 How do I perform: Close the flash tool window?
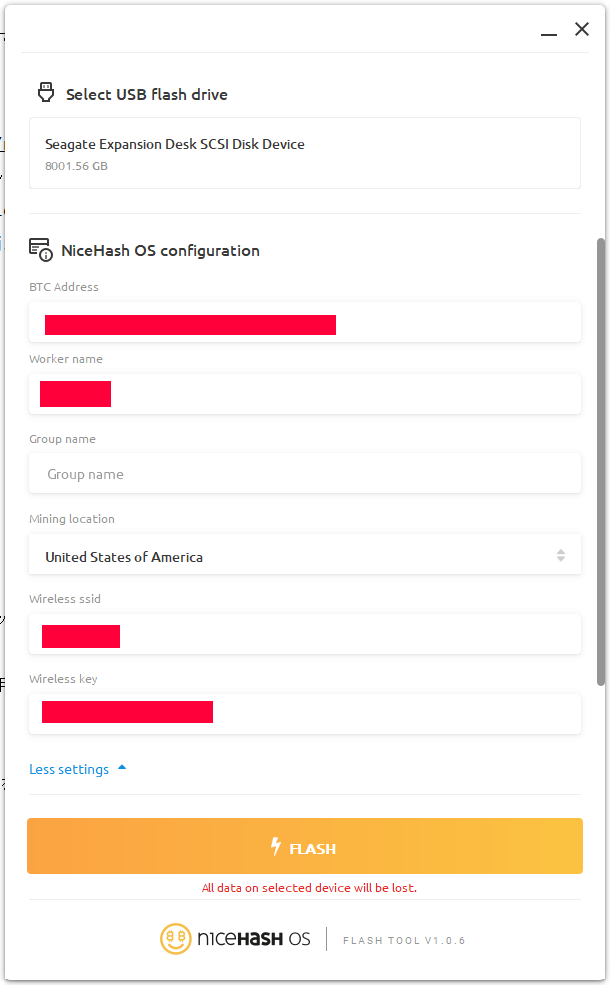click(582, 30)
